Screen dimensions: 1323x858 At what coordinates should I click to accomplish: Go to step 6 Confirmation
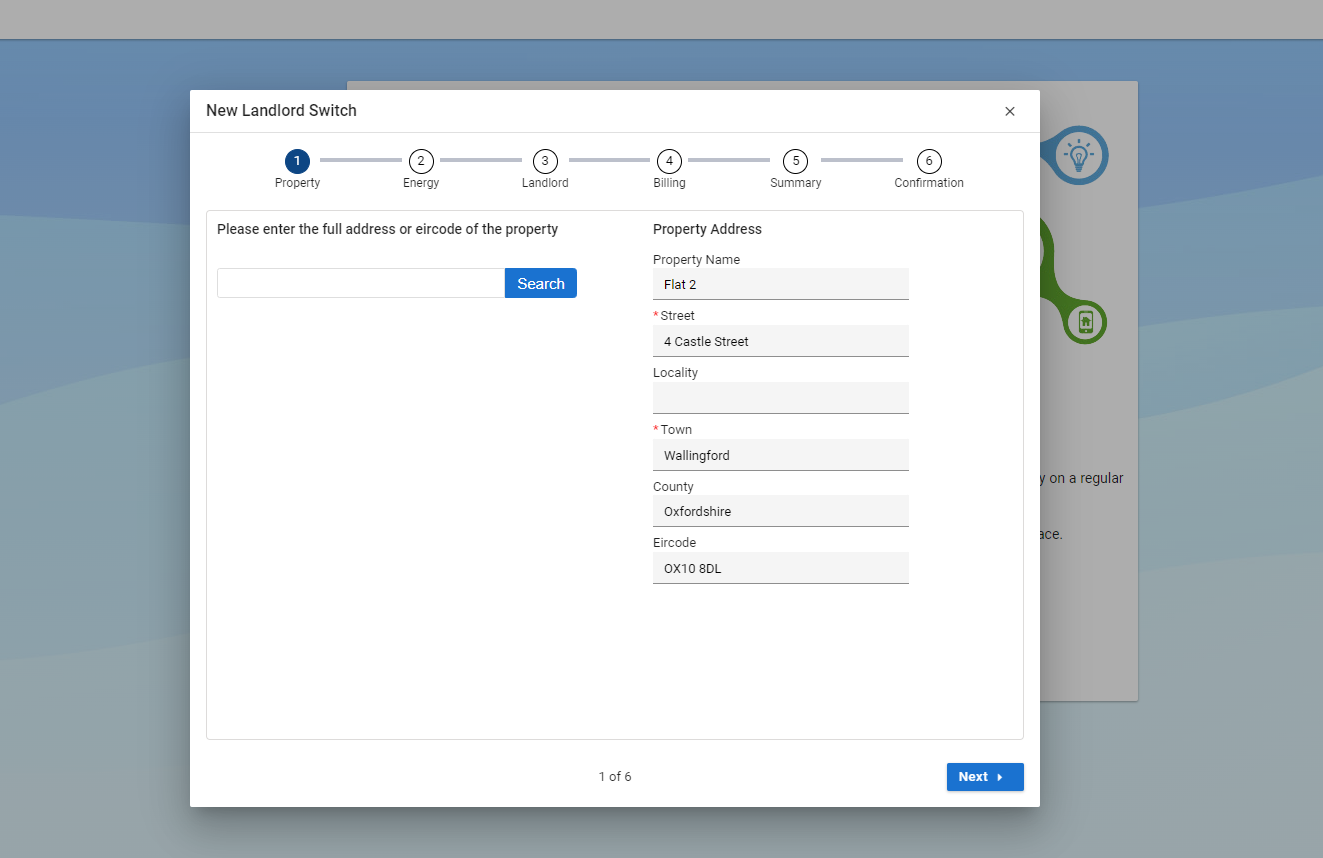(929, 161)
